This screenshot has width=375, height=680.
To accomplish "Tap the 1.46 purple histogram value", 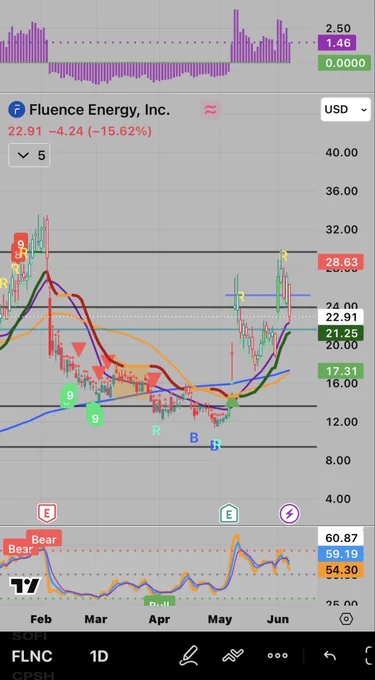I will click(x=337, y=42).
